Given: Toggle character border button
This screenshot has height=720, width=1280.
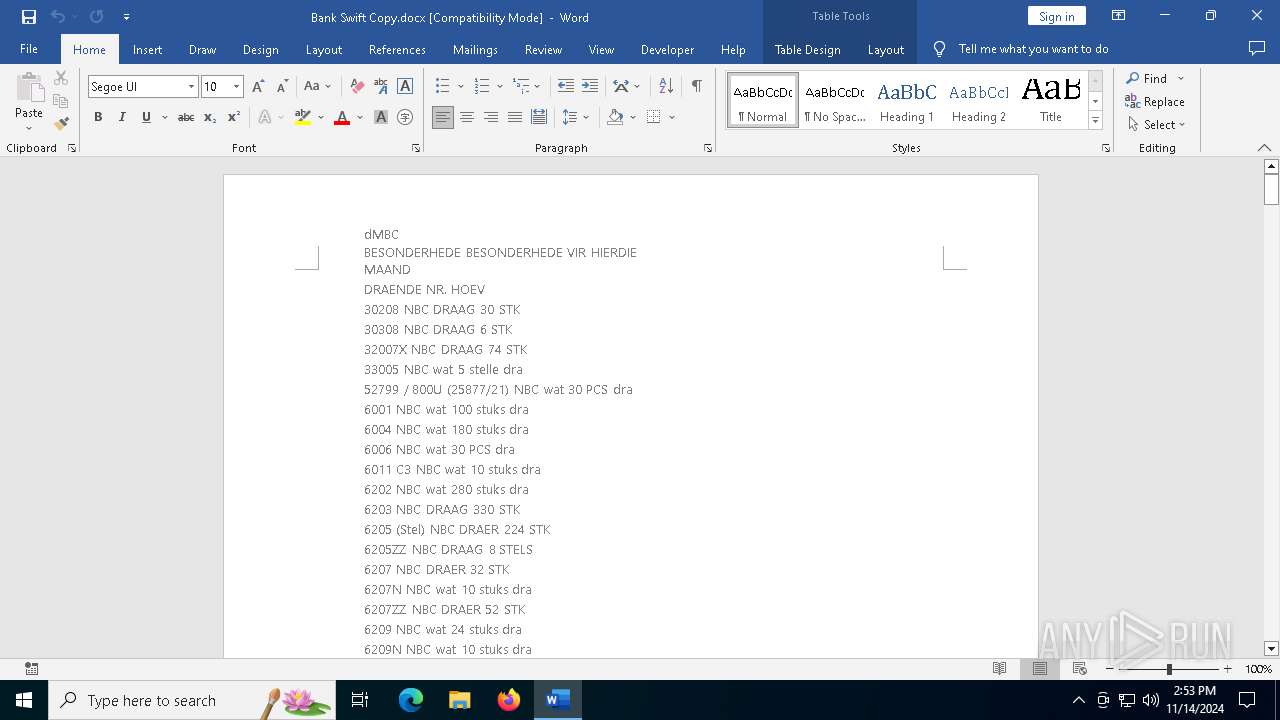Looking at the screenshot, I should coord(405,87).
